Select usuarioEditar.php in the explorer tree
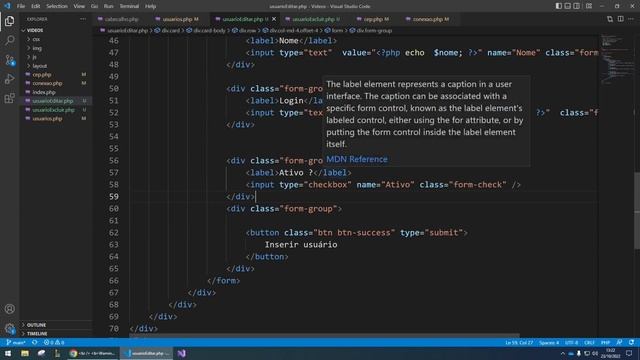 coord(52,101)
